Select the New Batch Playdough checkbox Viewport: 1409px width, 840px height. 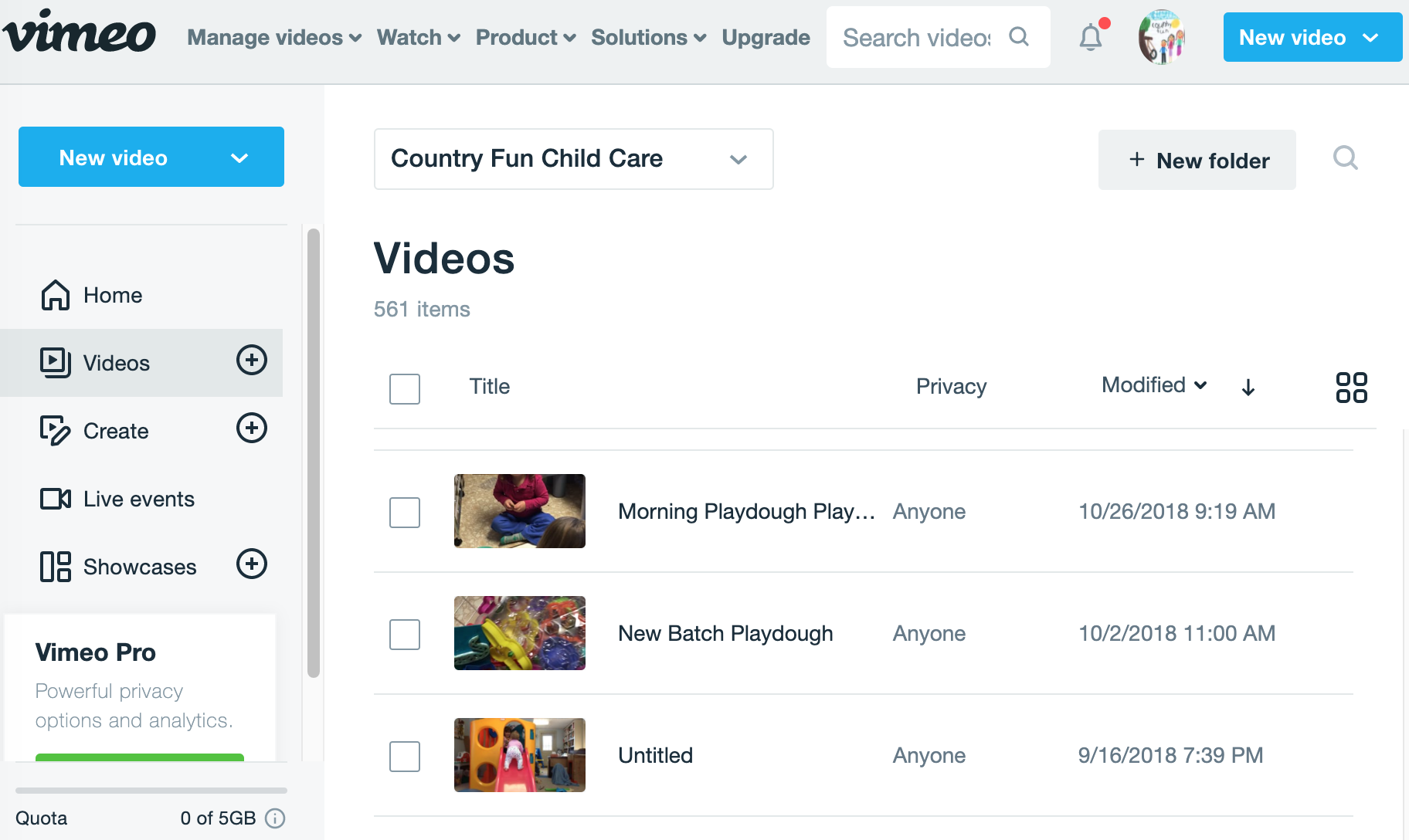[x=405, y=635]
